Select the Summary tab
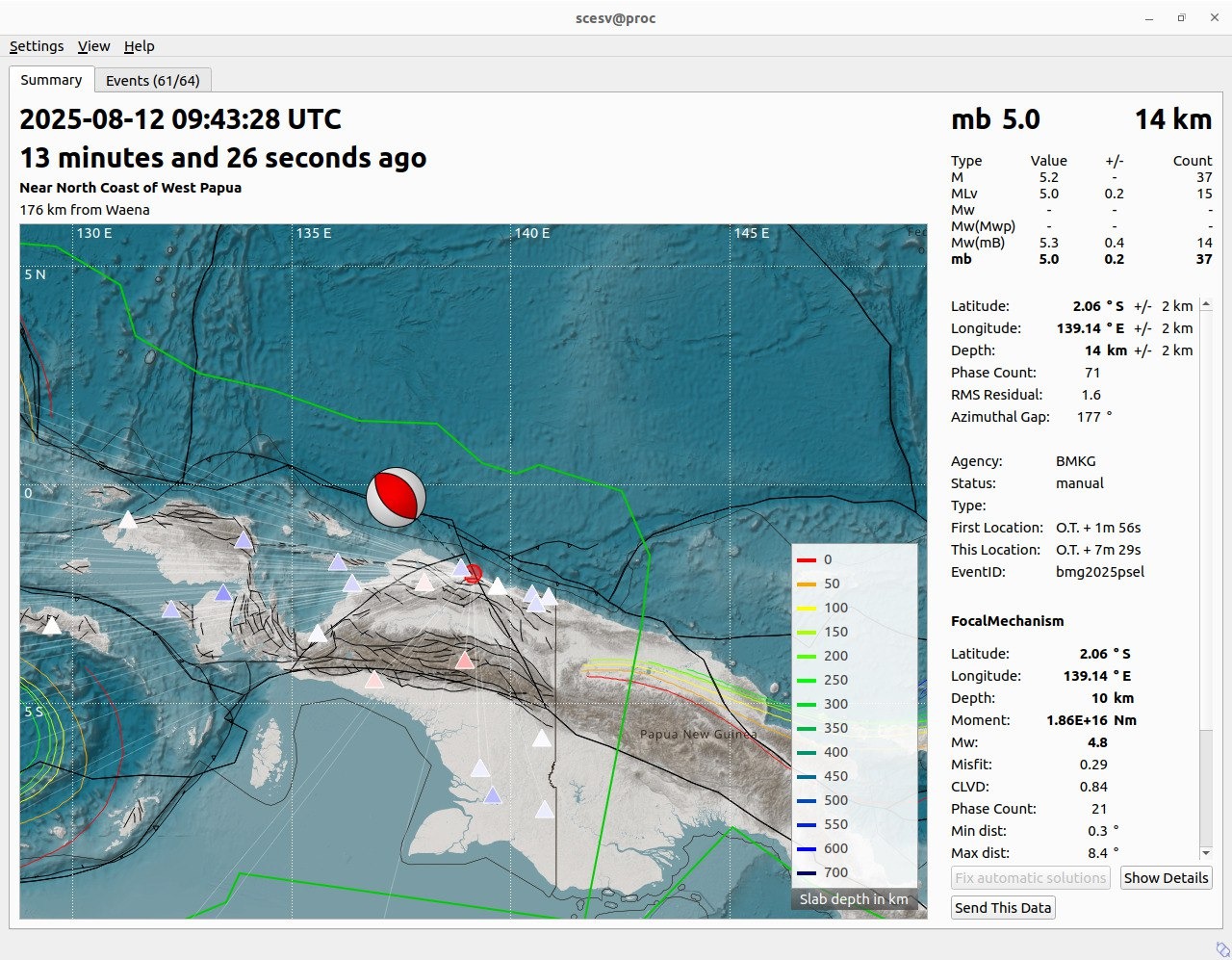The width and height of the screenshot is (1232, 960). (51, 80)
